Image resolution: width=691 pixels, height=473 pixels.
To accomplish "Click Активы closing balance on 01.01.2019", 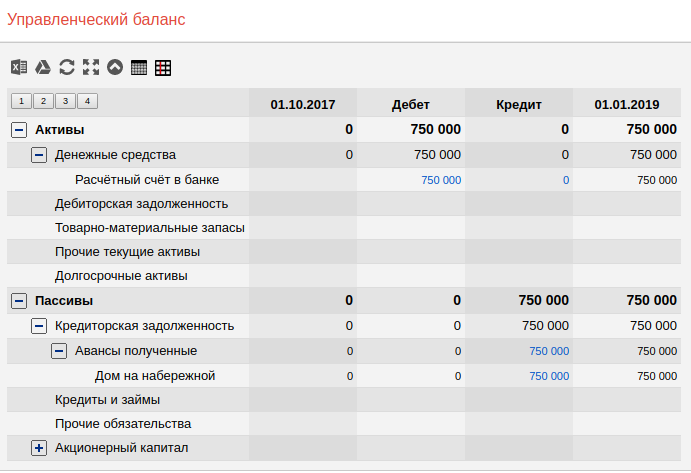I will 651,130.
